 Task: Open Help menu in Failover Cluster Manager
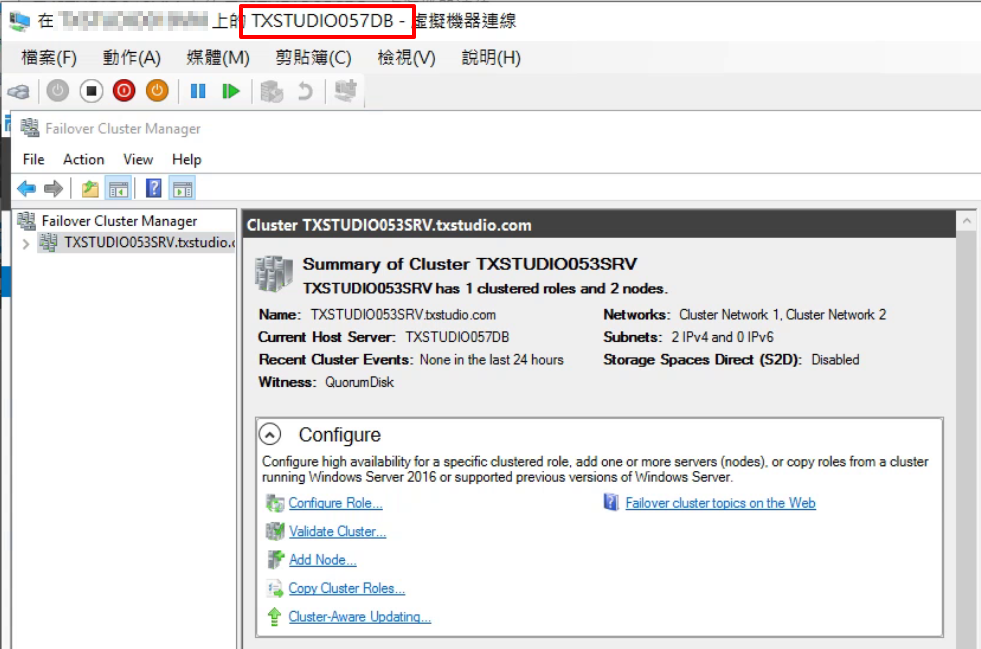click(x=186, y=160)
